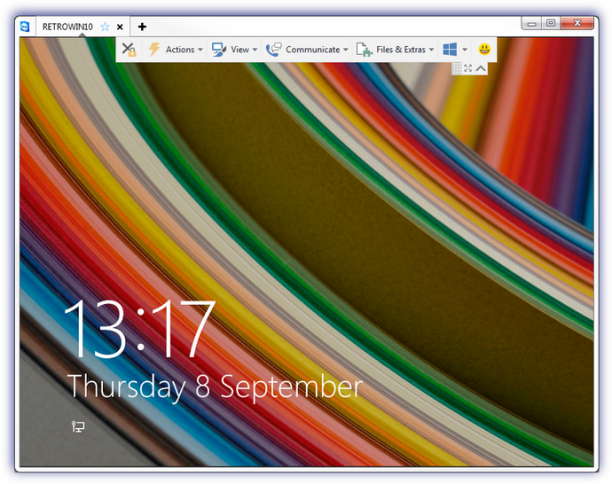Click the TeamViewer logo icon
Screen dimensions: 612x484
(25, 27)
